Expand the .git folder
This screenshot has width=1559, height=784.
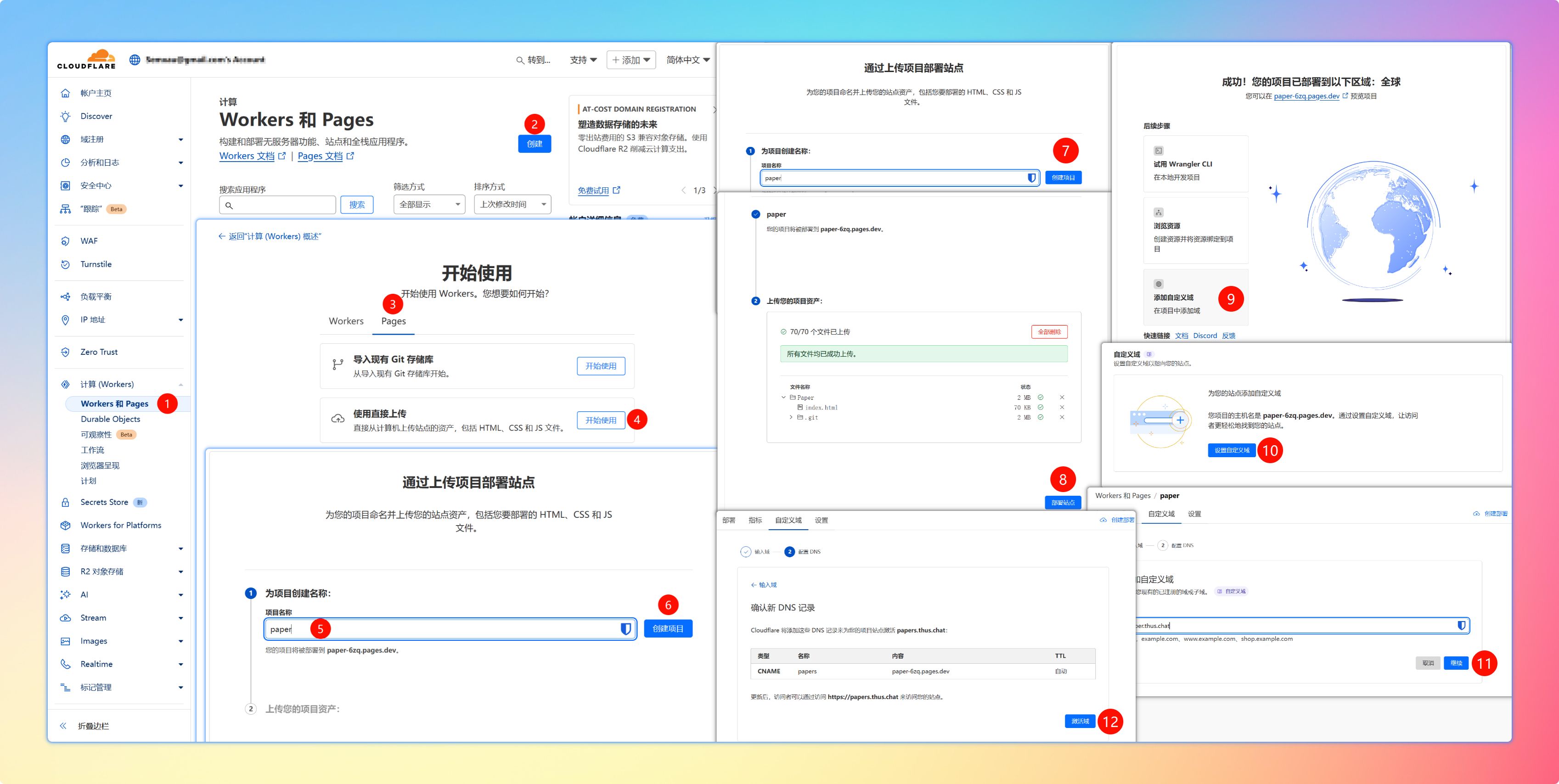(x=791, y=417)
